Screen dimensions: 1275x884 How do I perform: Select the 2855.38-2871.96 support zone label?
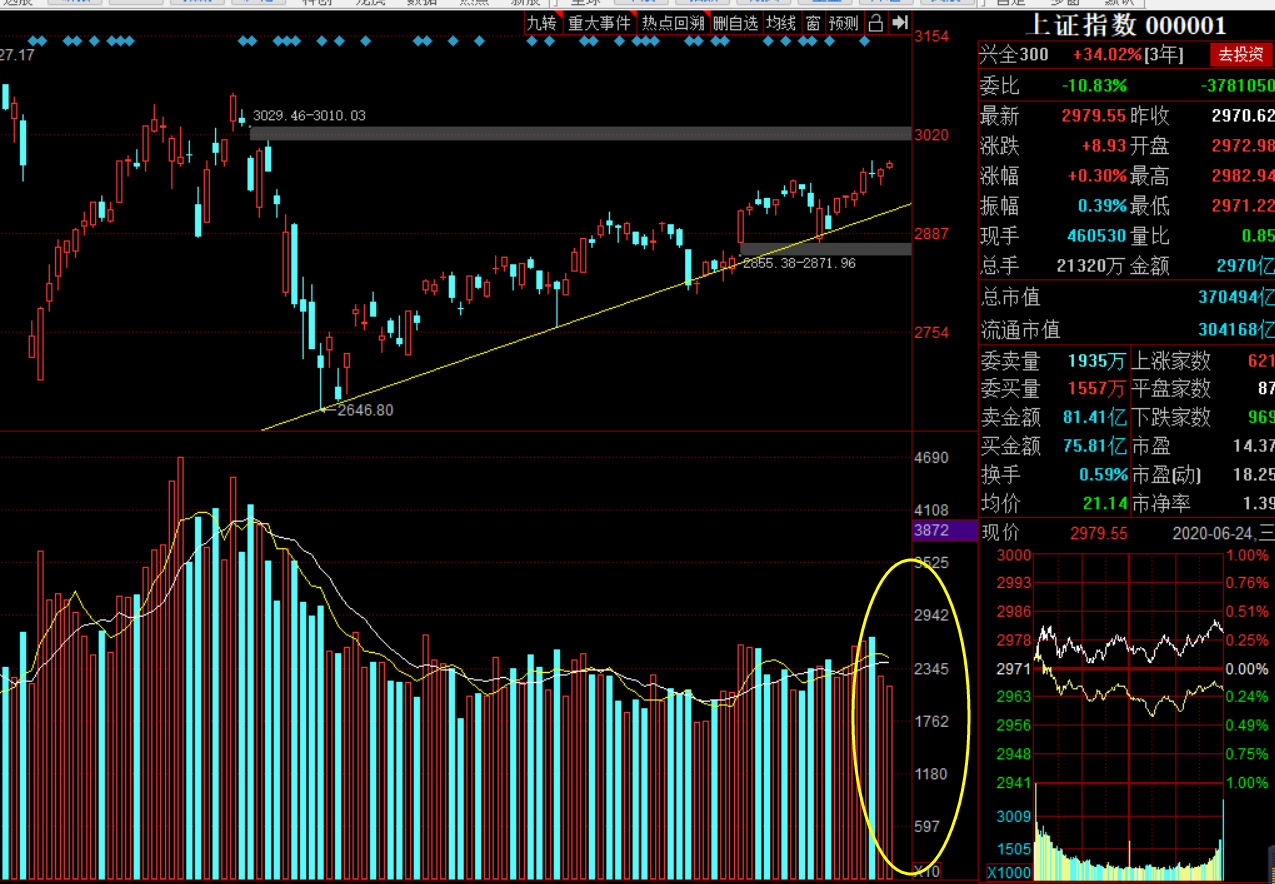(x=798, y=263)
